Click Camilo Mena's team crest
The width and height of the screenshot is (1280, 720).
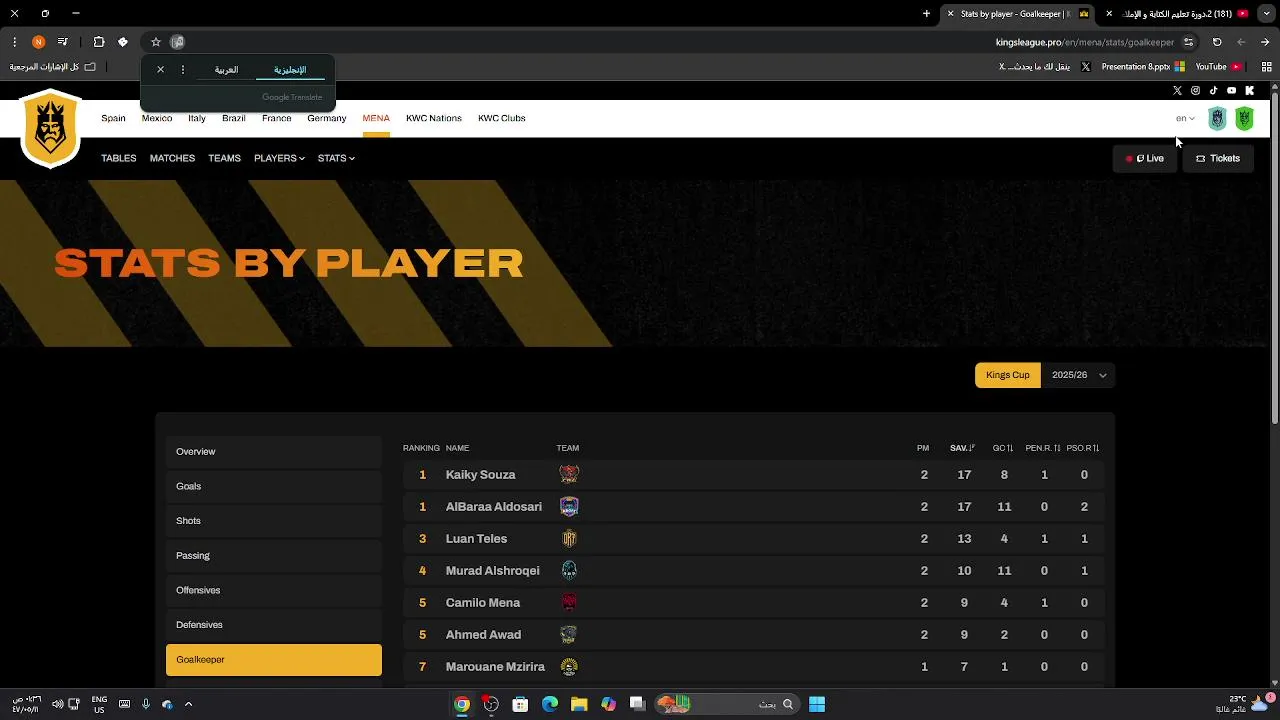pyautogui.click(x=569, y=602)
